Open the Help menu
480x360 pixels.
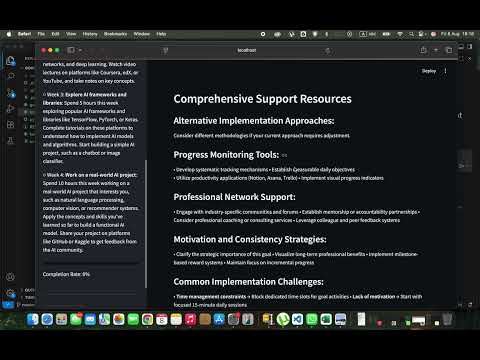161,34
